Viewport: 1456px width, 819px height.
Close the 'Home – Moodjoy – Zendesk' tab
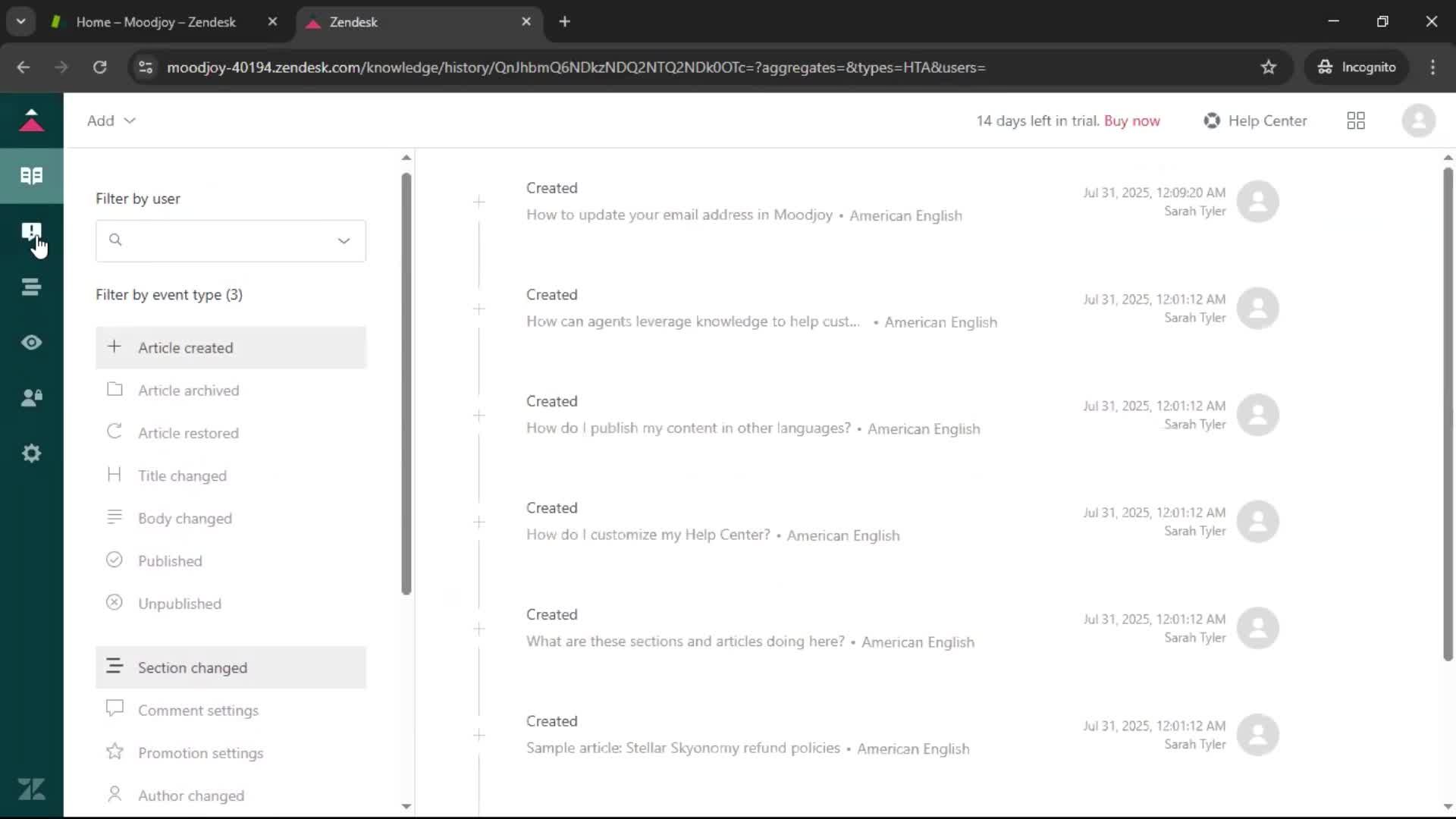pos(272,22)
